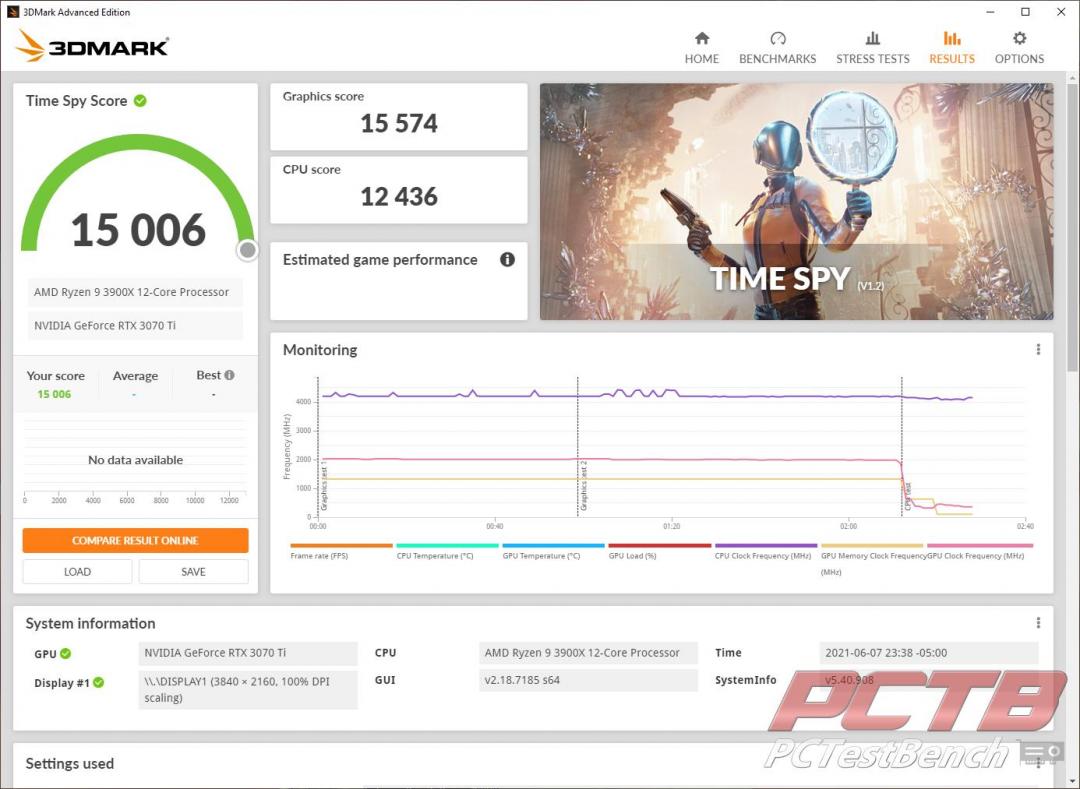Open the Monitoring panel three-dot menu
Viewport: 1080px width, 789px height.
pyautogui.click(x=1038, y=350)
